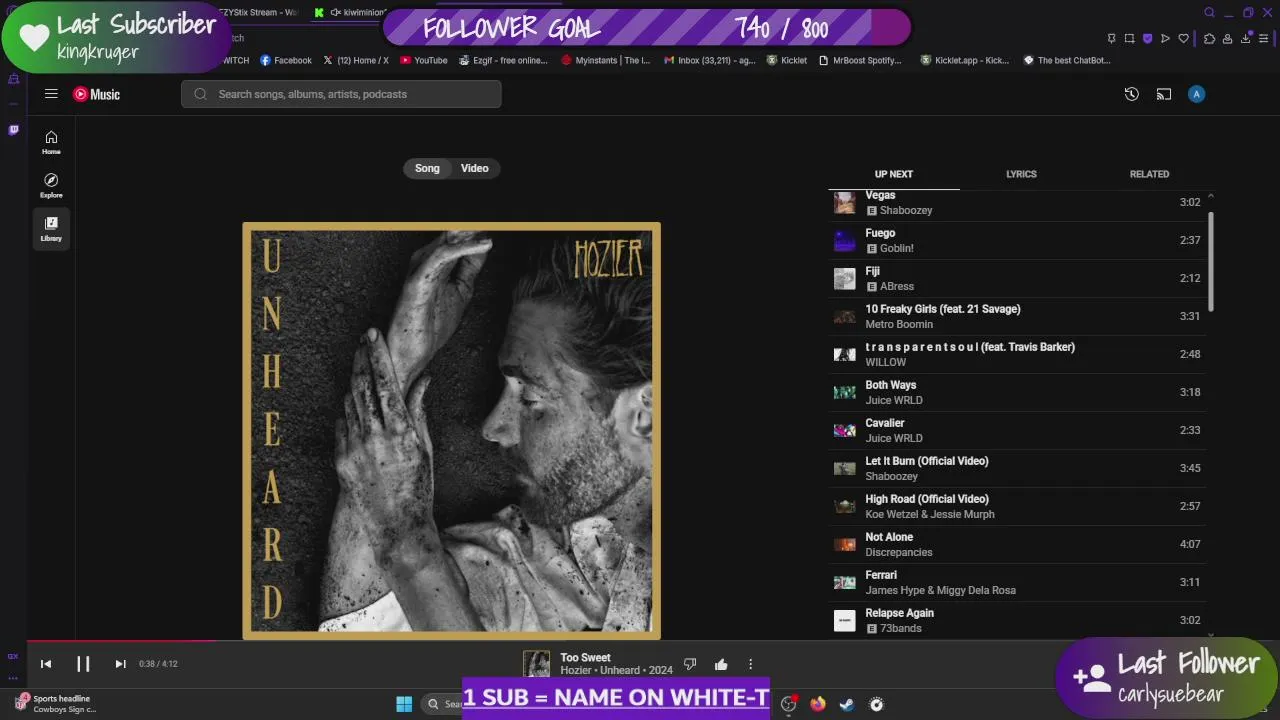
Task: Play Both Ways by Juice WRLD
Action: point(1017,392)
